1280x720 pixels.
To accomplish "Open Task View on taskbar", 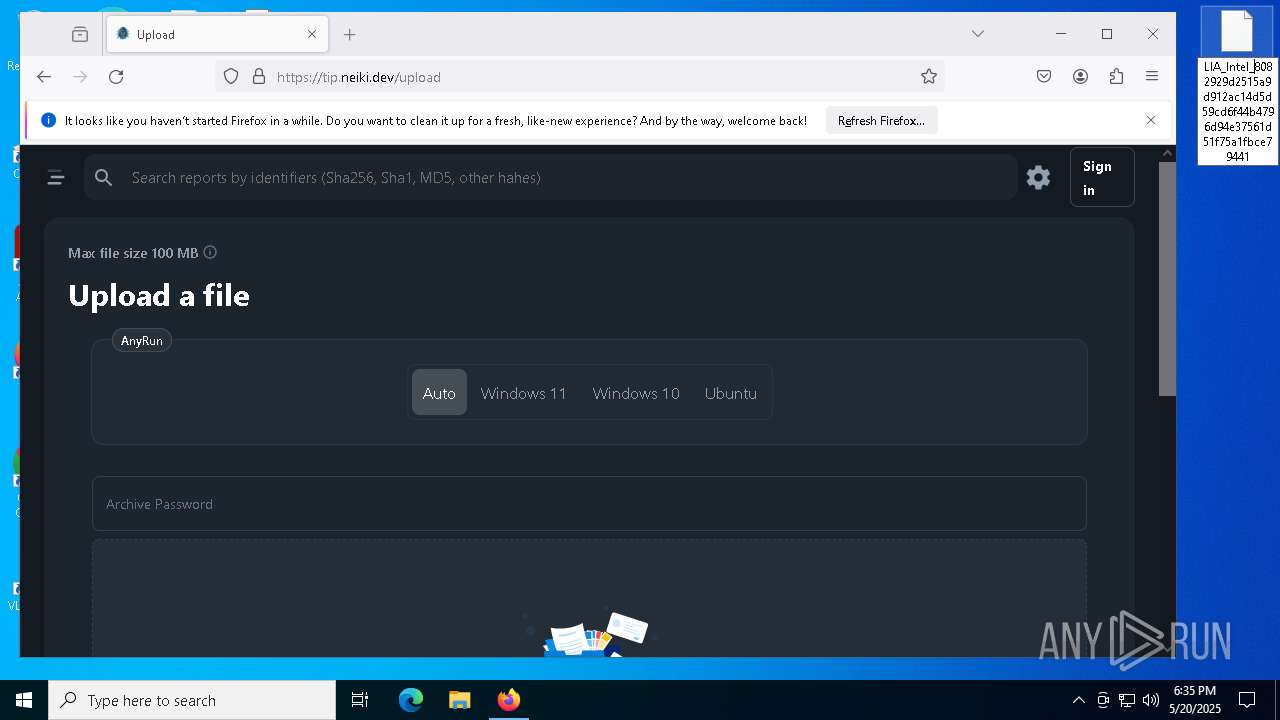I will [x=360, y=700].
